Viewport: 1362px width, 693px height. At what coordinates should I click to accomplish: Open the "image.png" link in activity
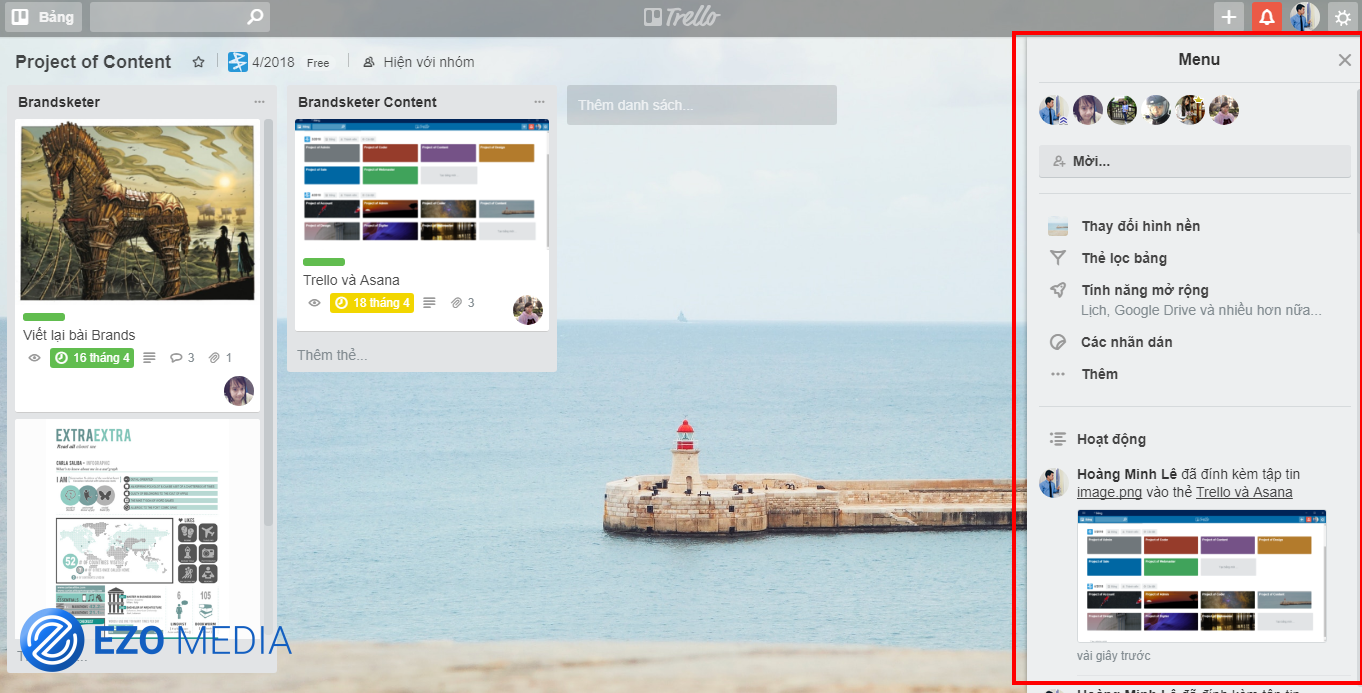click(1109, 493)
